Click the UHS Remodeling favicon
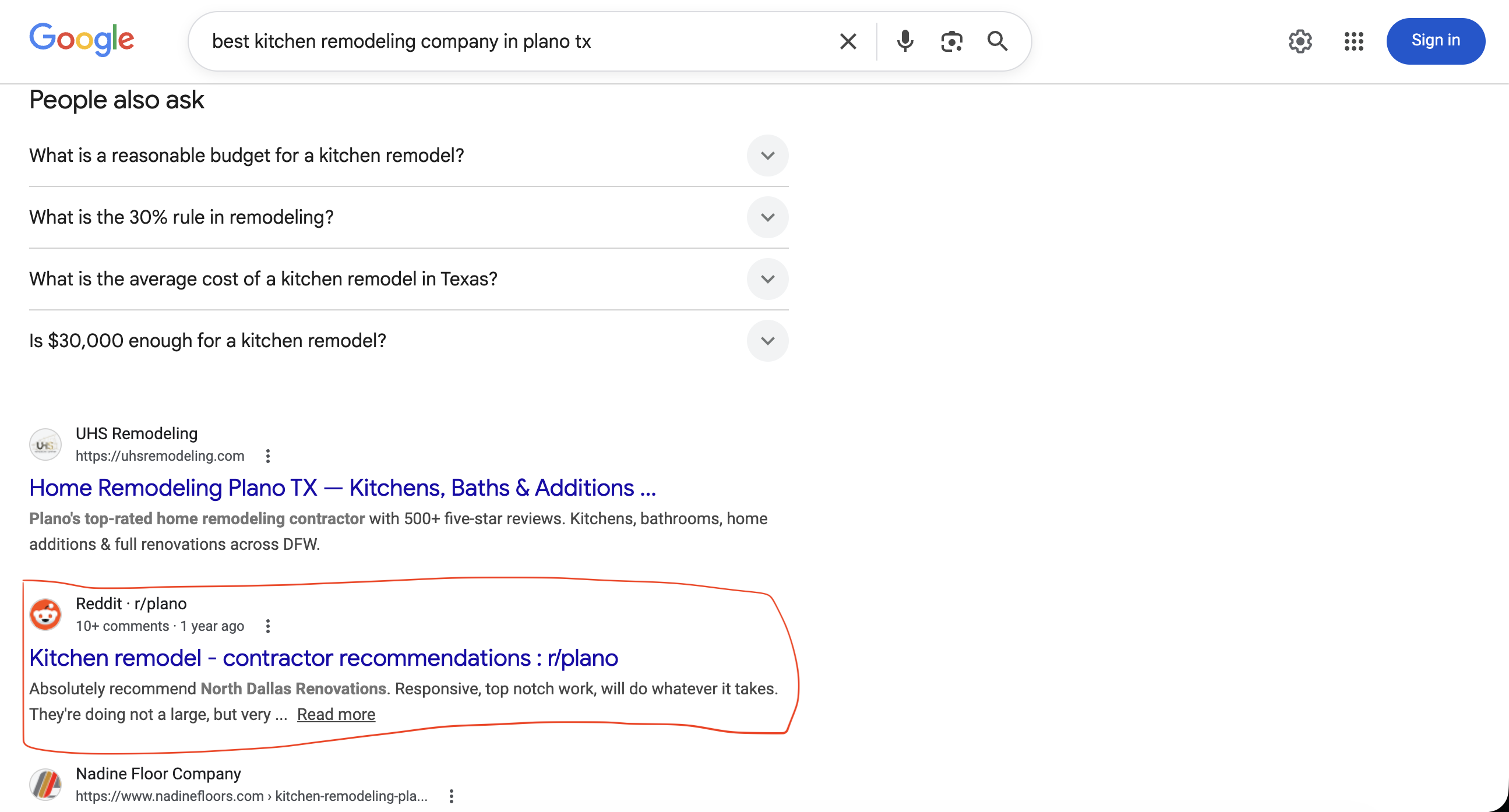Viewport: 1509px width, 812px height. 45,444
